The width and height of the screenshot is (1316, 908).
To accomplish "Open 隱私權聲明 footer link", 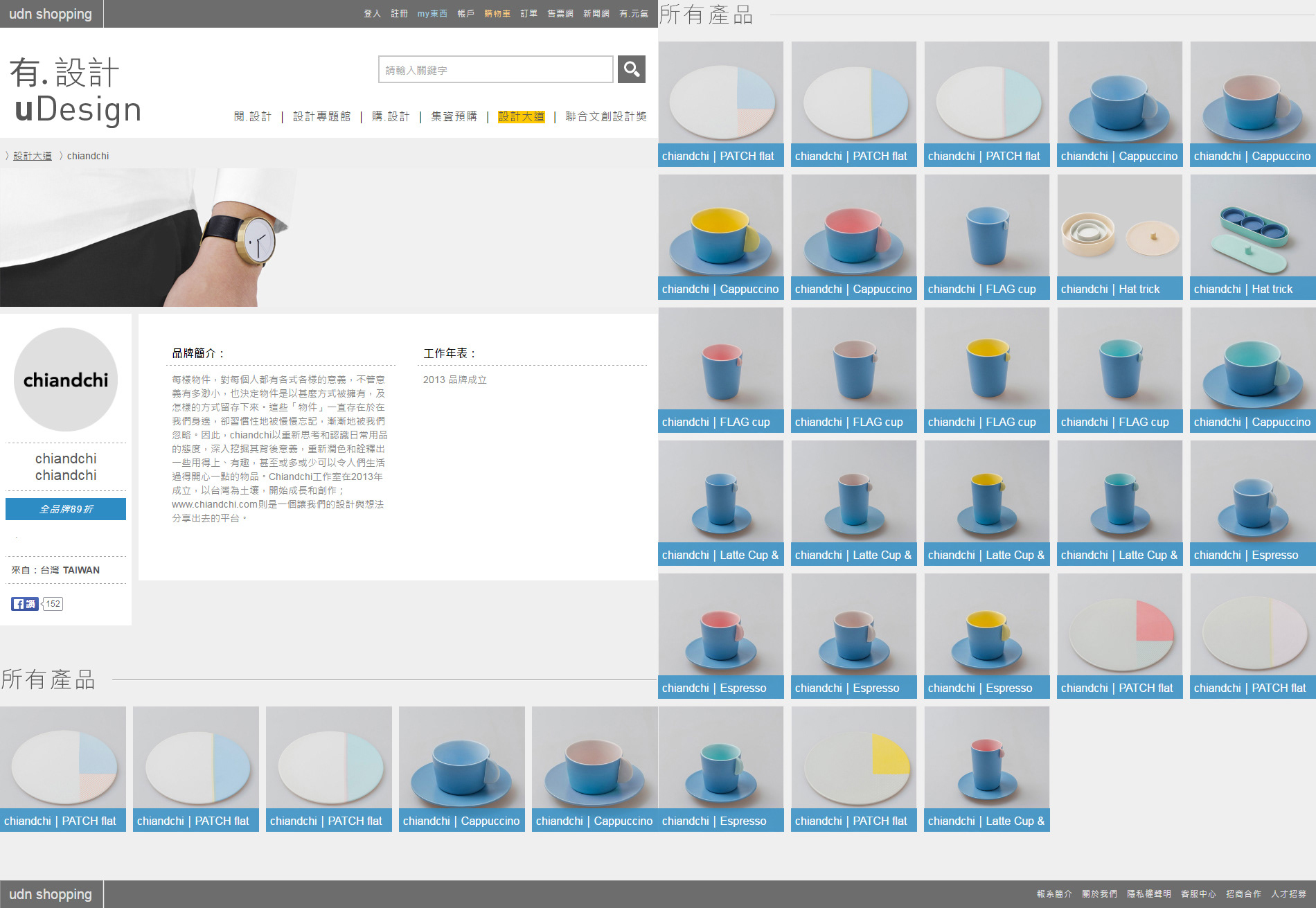I will click(x=1149, y=894).
